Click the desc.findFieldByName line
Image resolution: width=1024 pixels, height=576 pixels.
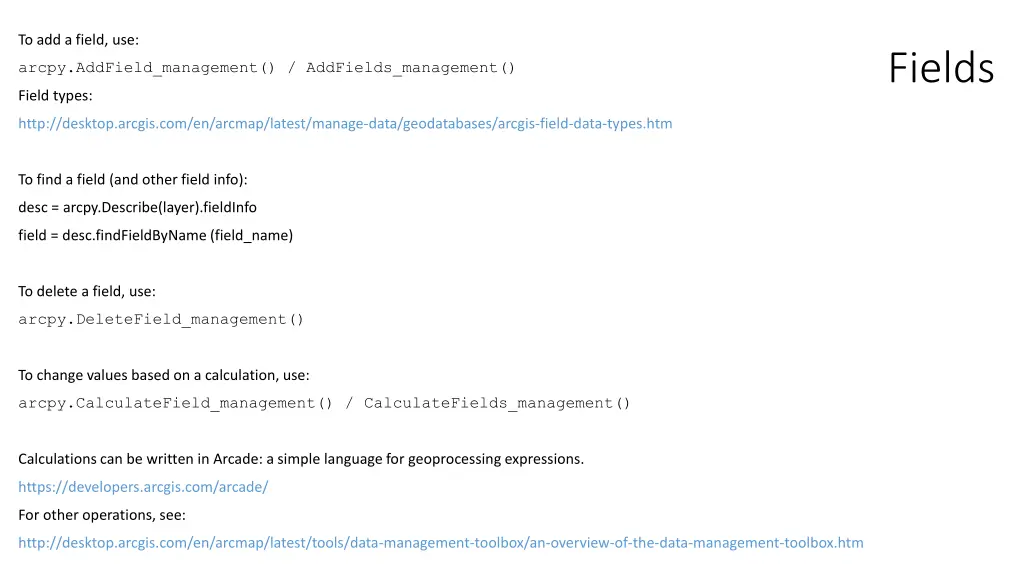[x=155, y=236]
